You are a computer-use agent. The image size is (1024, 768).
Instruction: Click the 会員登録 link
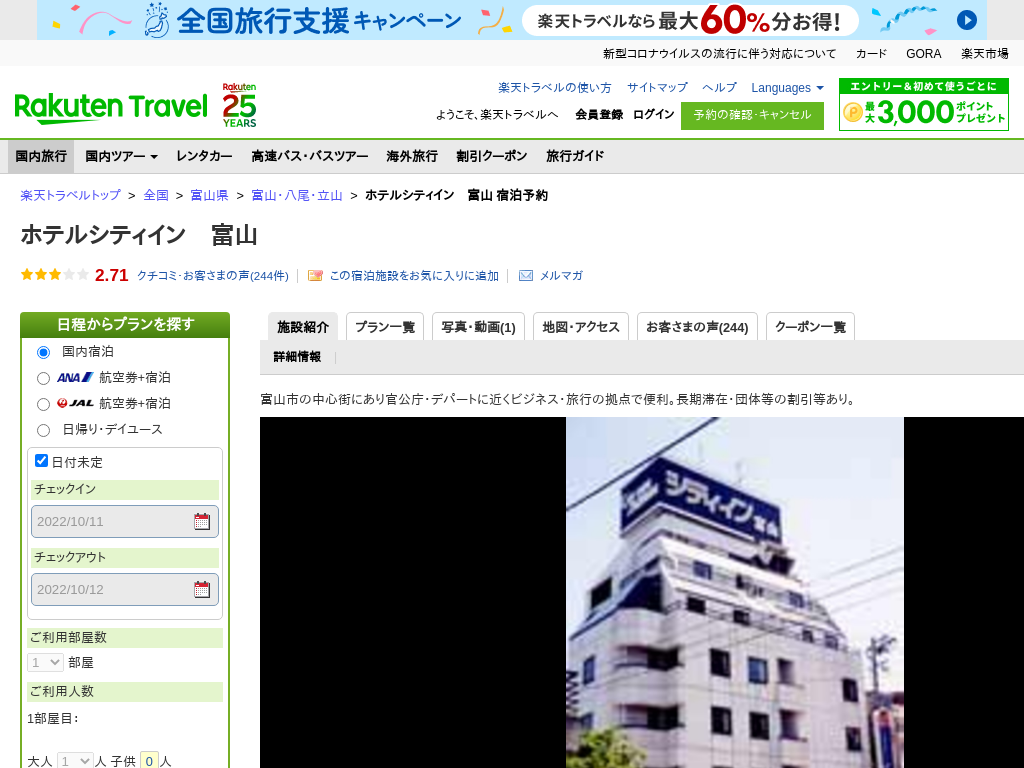(x=599, y=114)
